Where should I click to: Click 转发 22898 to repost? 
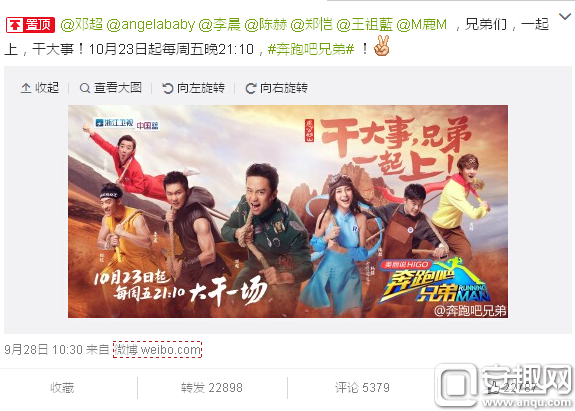212,388
